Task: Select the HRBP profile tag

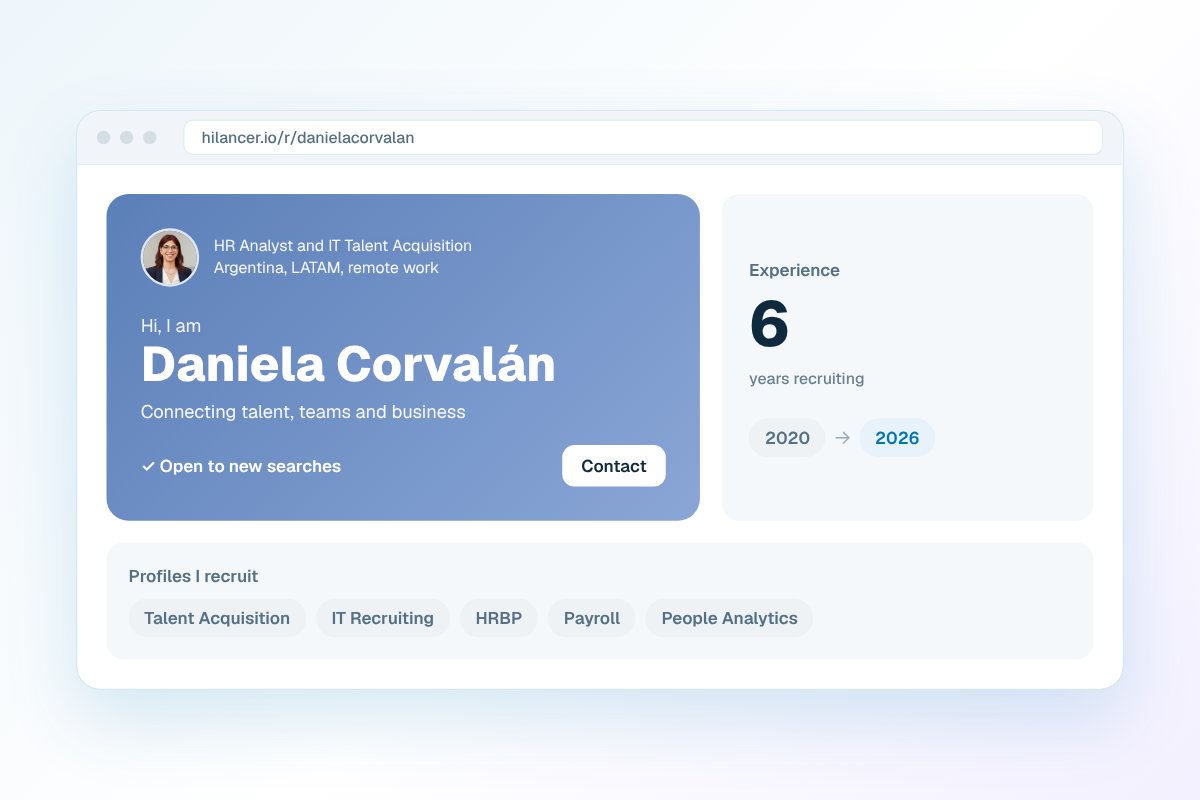Action: coord(499,618)
